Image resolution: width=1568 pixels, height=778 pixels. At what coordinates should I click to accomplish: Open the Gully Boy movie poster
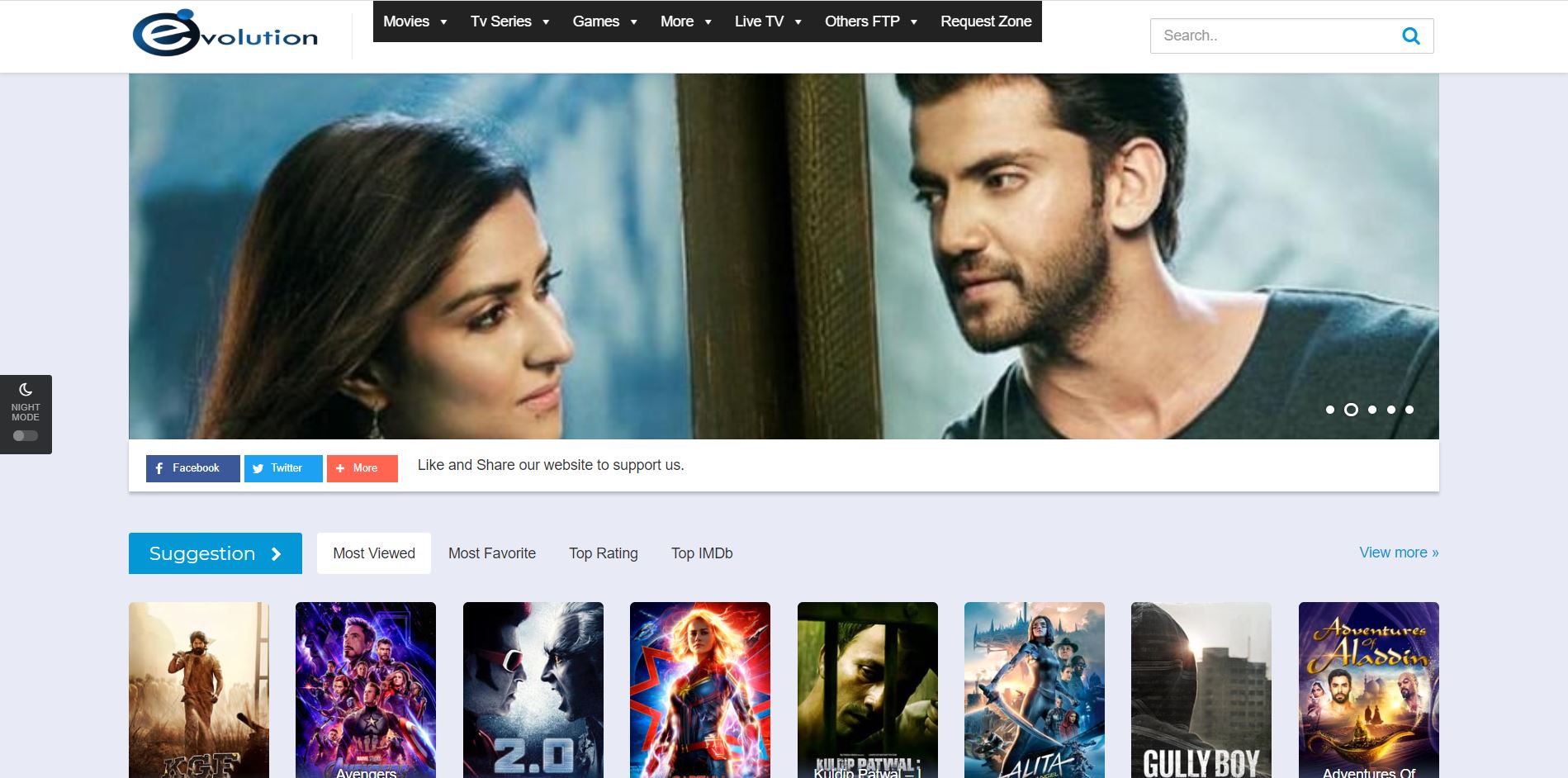click(x=1201, y=690)
